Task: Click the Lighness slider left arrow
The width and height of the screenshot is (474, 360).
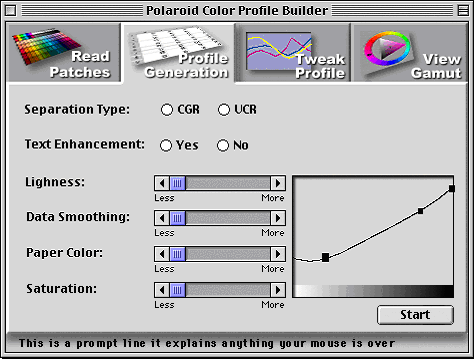Action: (x=162, y=183)
